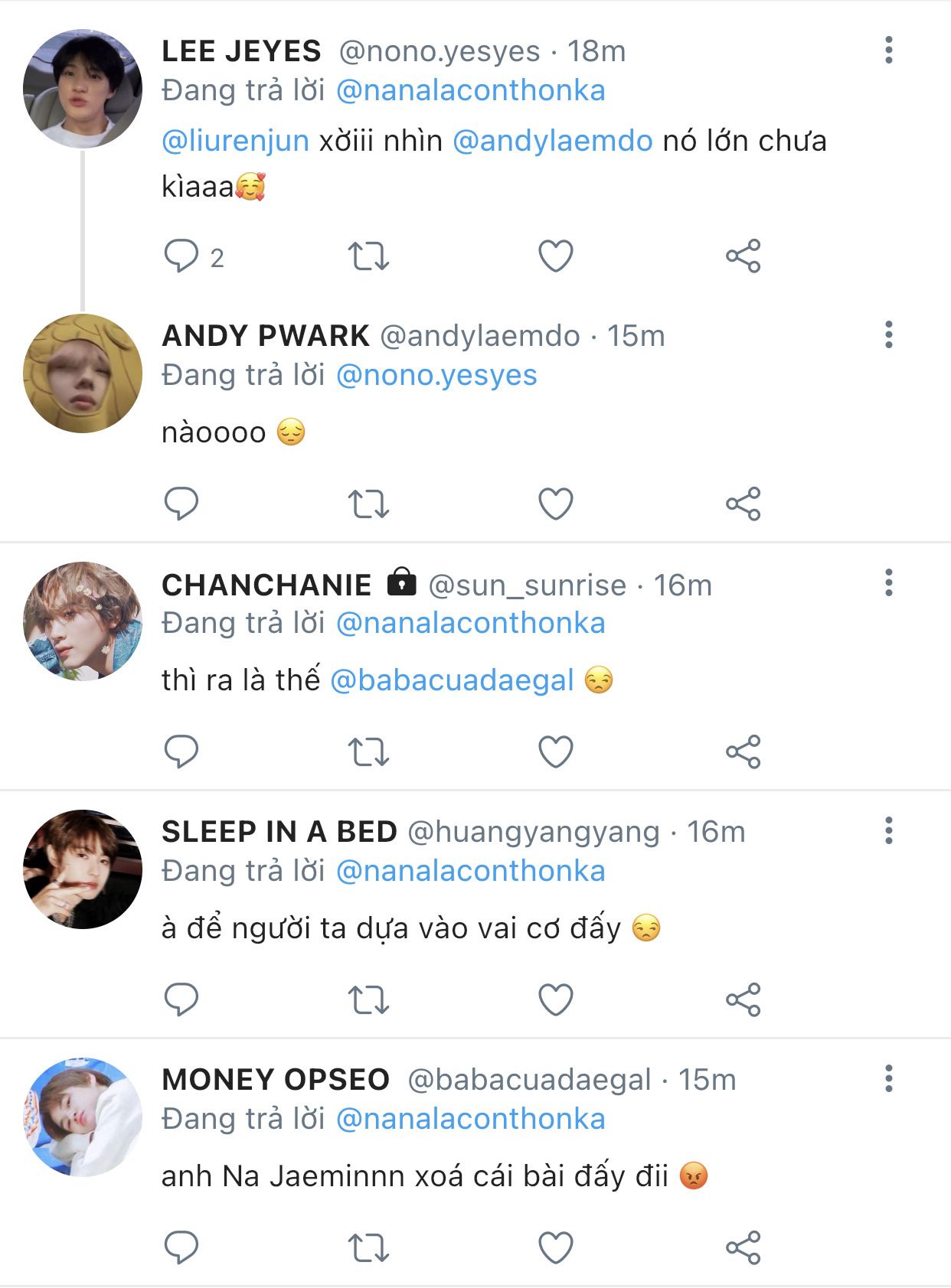The height and width of the screenshot is (1288, 951).
Task: Open more options for LEE JEYES's tweet
Action: (x=888, y=51)
